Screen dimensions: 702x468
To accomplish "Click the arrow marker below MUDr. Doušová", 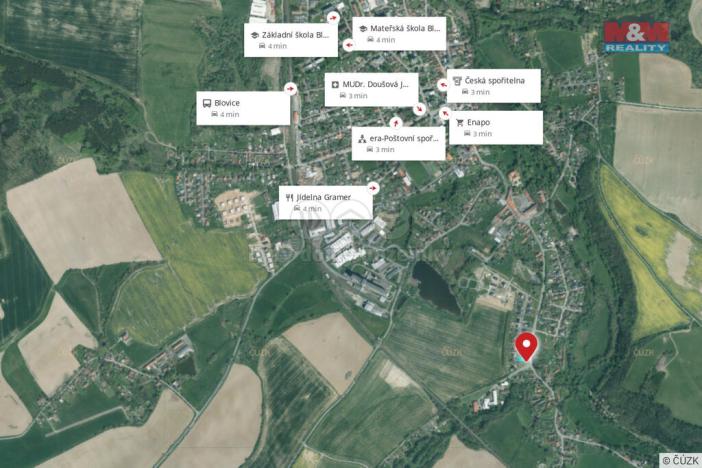I will pyautogui.click(x=420, y=109).
